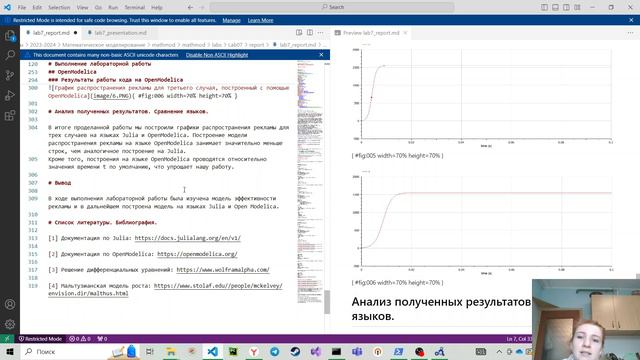Open the Source Control view
Viewport: 640px width, 360px height.
pyautogui.click(x=10, y=75)
